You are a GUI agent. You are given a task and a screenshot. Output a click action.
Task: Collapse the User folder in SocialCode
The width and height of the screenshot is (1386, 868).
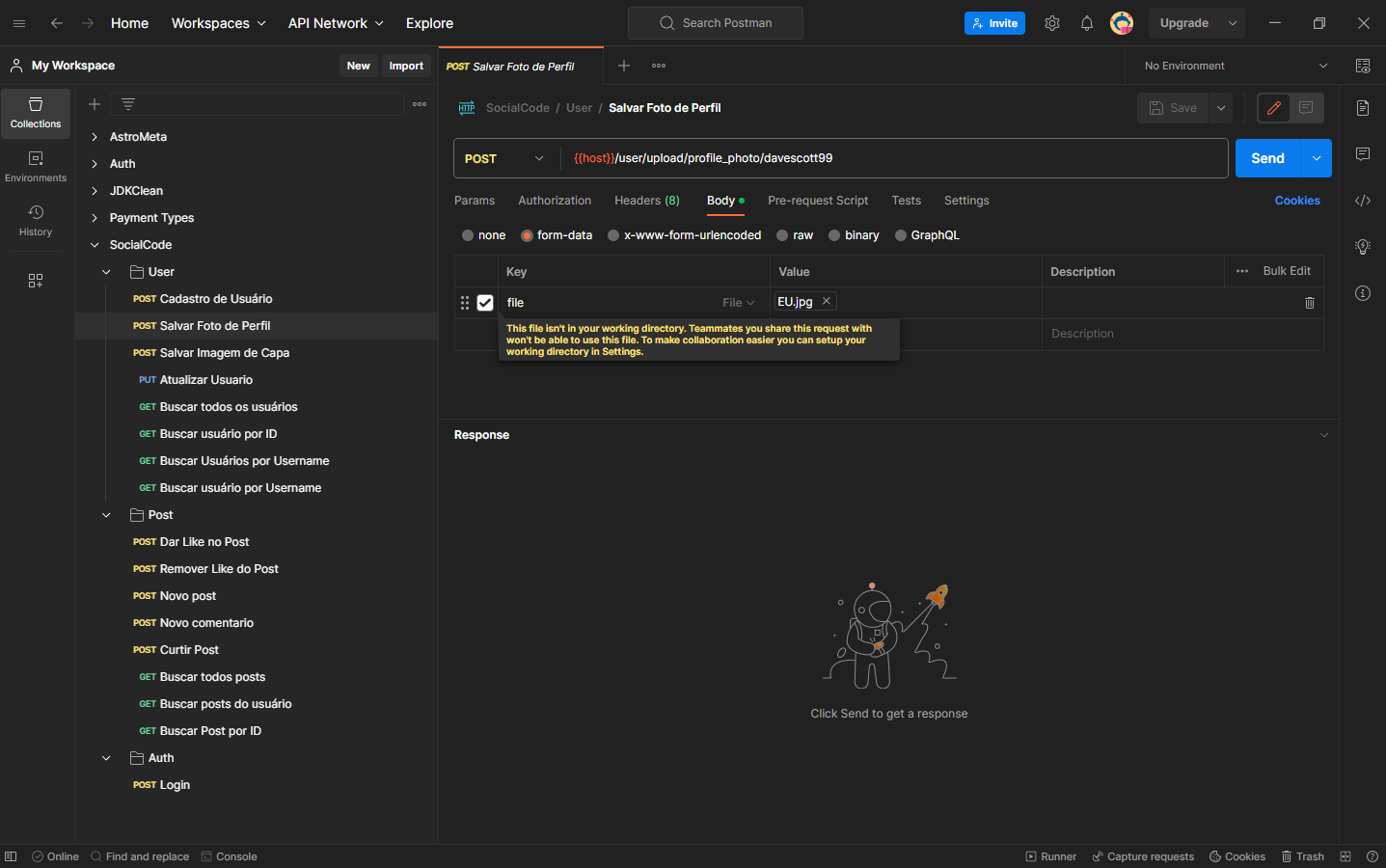tap(106, 271)
